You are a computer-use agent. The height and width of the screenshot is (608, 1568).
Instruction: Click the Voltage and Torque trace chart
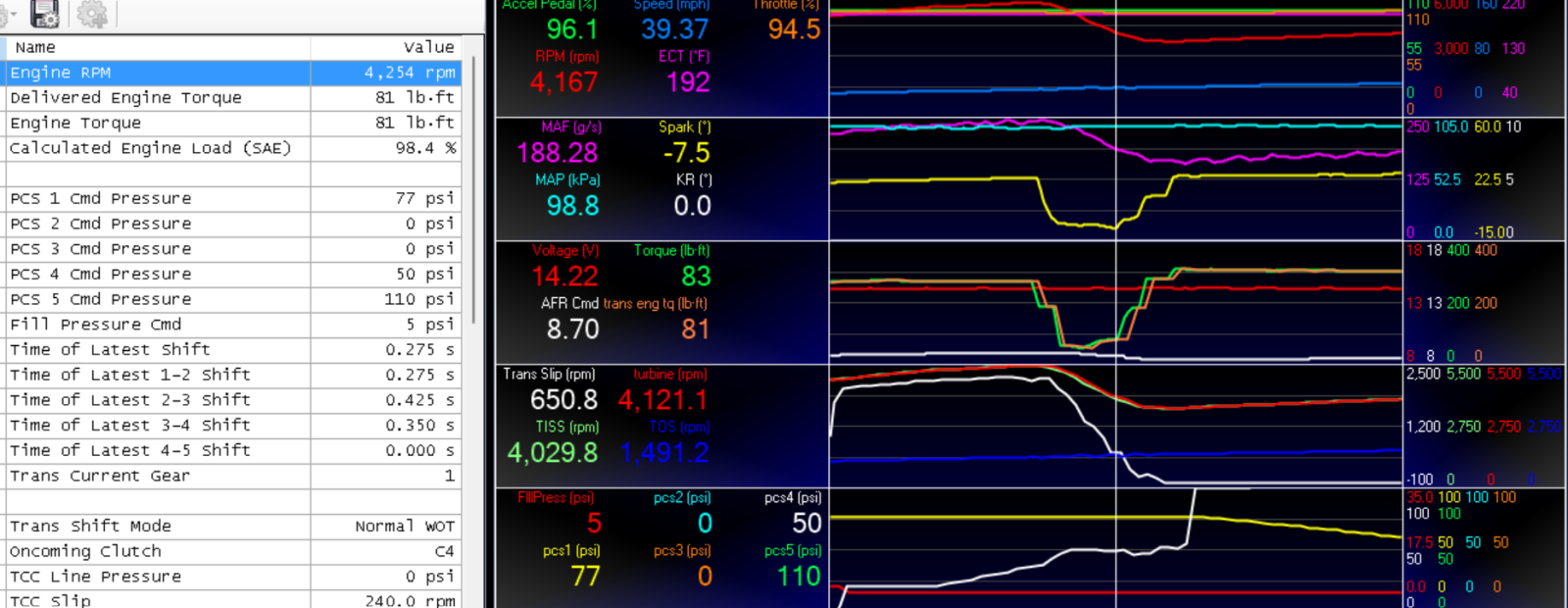coord(1115,303)
